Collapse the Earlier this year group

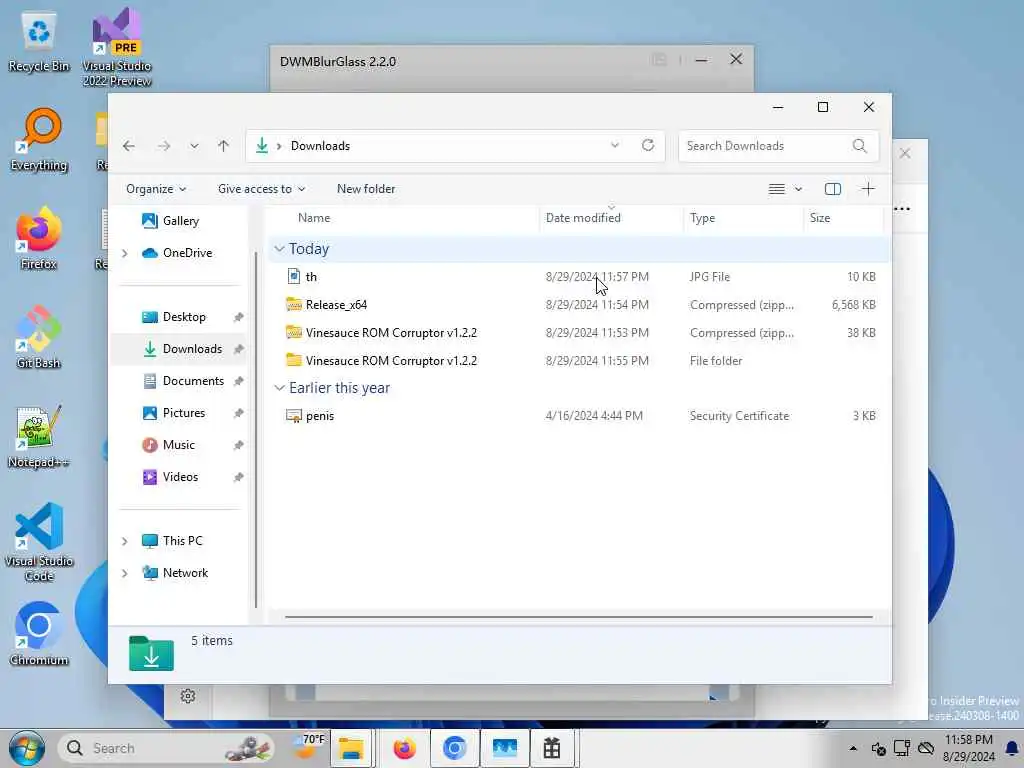click(x=279, y=388)
